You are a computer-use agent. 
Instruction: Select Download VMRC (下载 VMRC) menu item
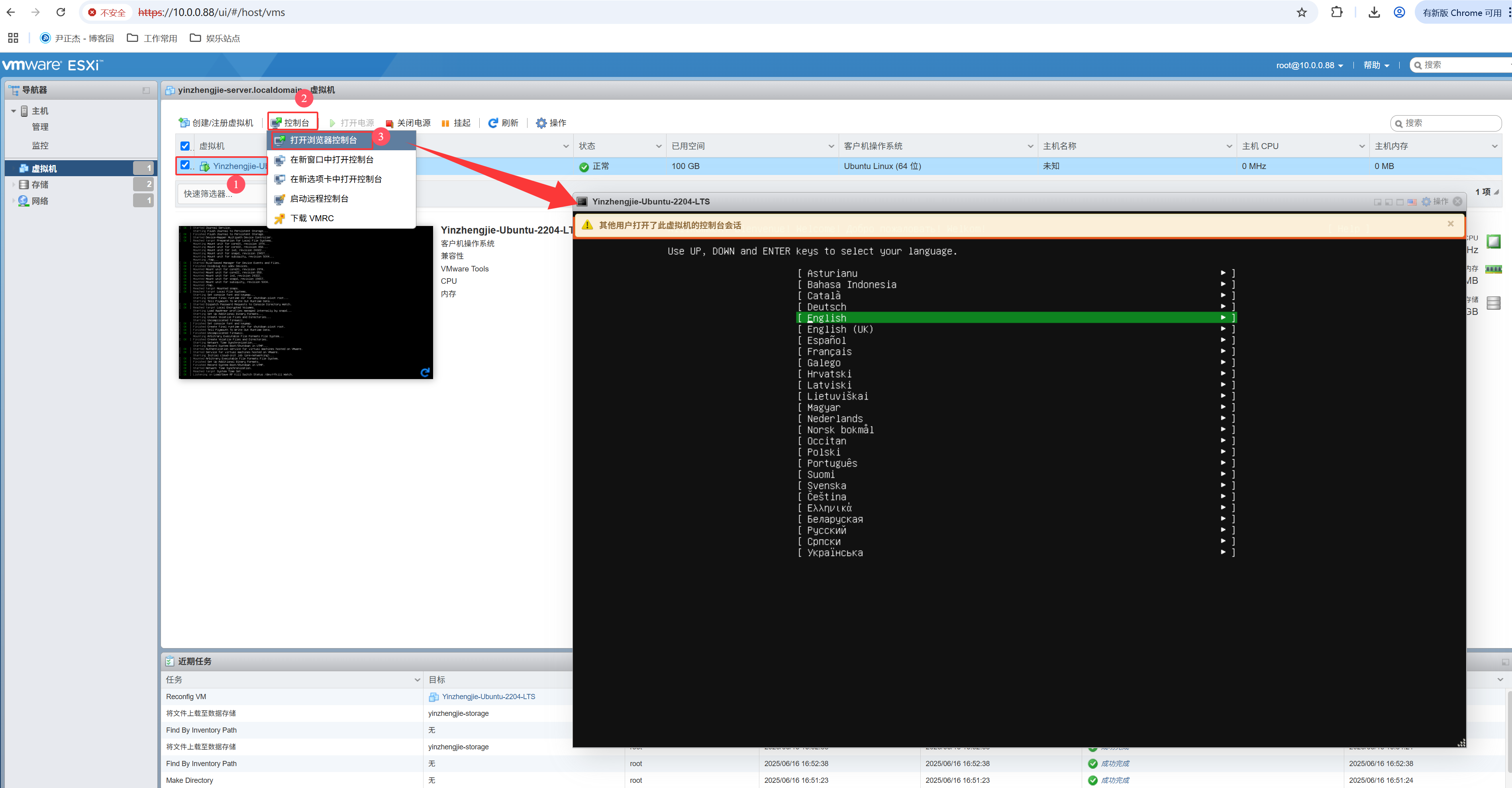point(312,218)
